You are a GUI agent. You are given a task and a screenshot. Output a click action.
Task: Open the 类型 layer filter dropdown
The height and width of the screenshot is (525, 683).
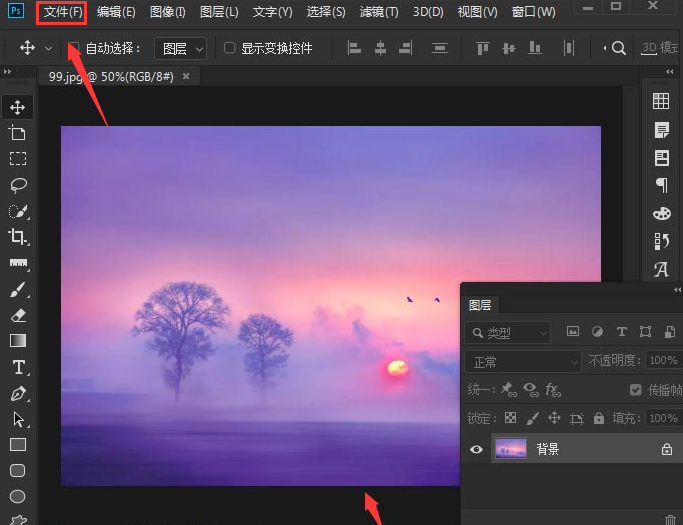(507, 333)
